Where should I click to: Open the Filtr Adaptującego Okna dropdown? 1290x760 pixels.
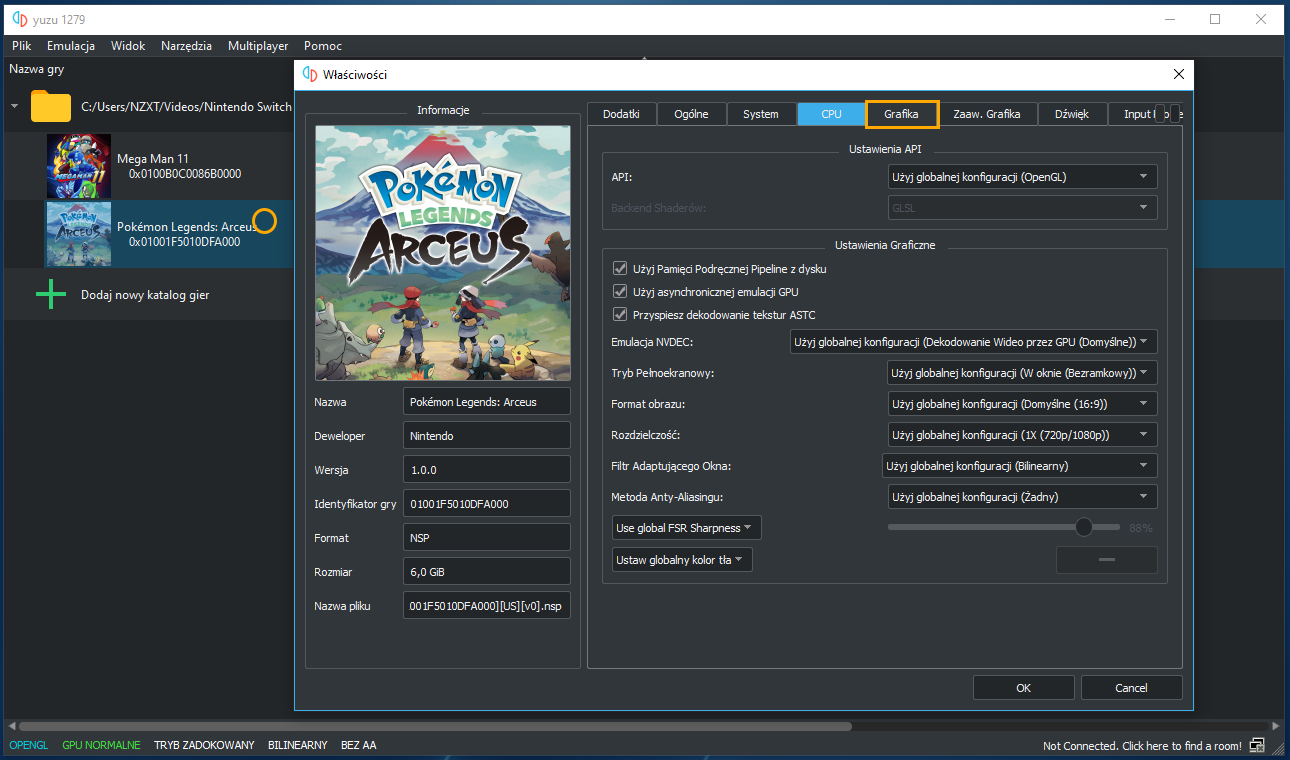tap(1019, 466)
